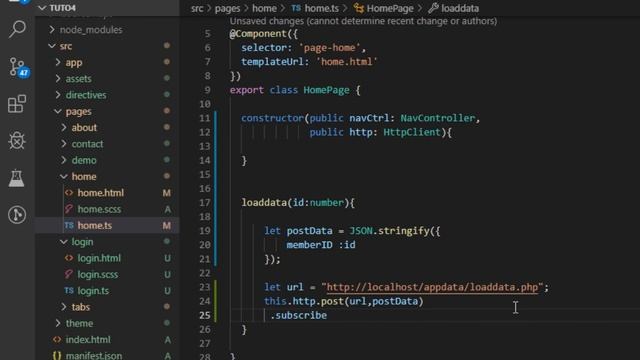Open the Extensions view
The width and height of the screenshot is (640, 360).
(17, 104)
